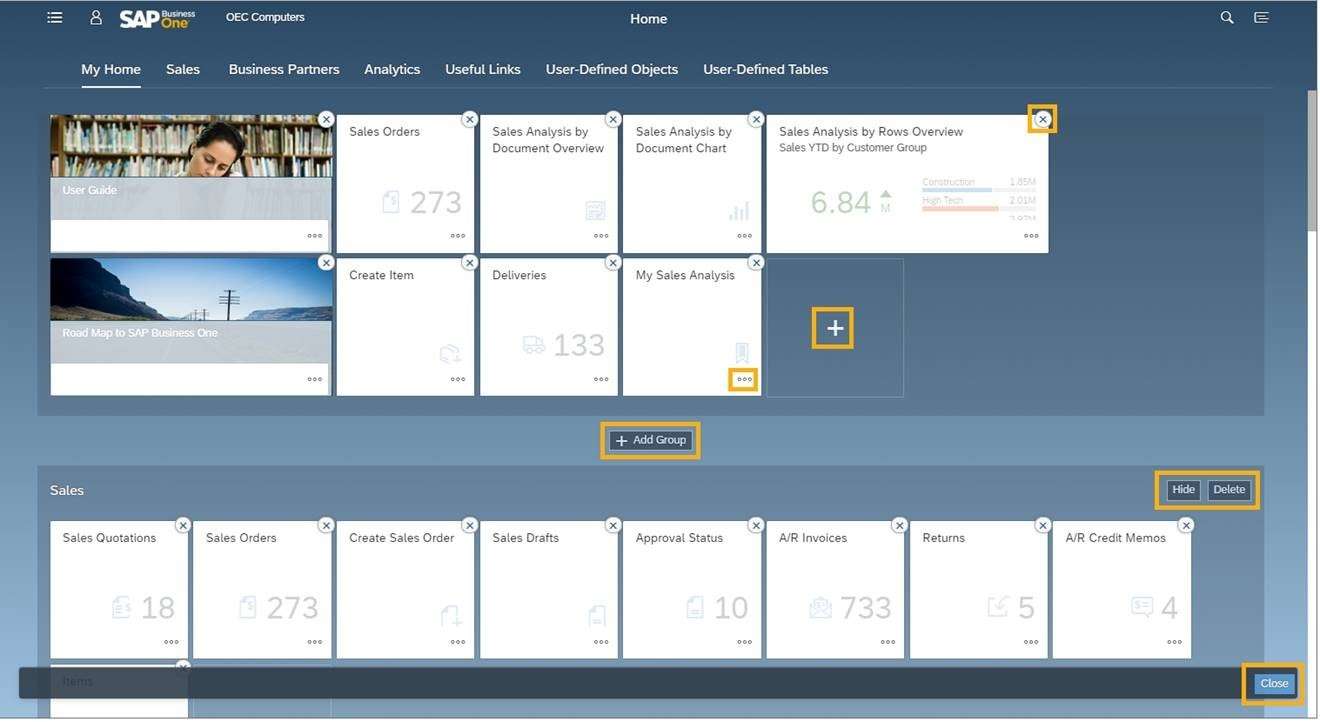Image resolution: width=1320 pixels, height=722 pixels.
Task: Remove the Create Item tile
Action: coord(470,263)
